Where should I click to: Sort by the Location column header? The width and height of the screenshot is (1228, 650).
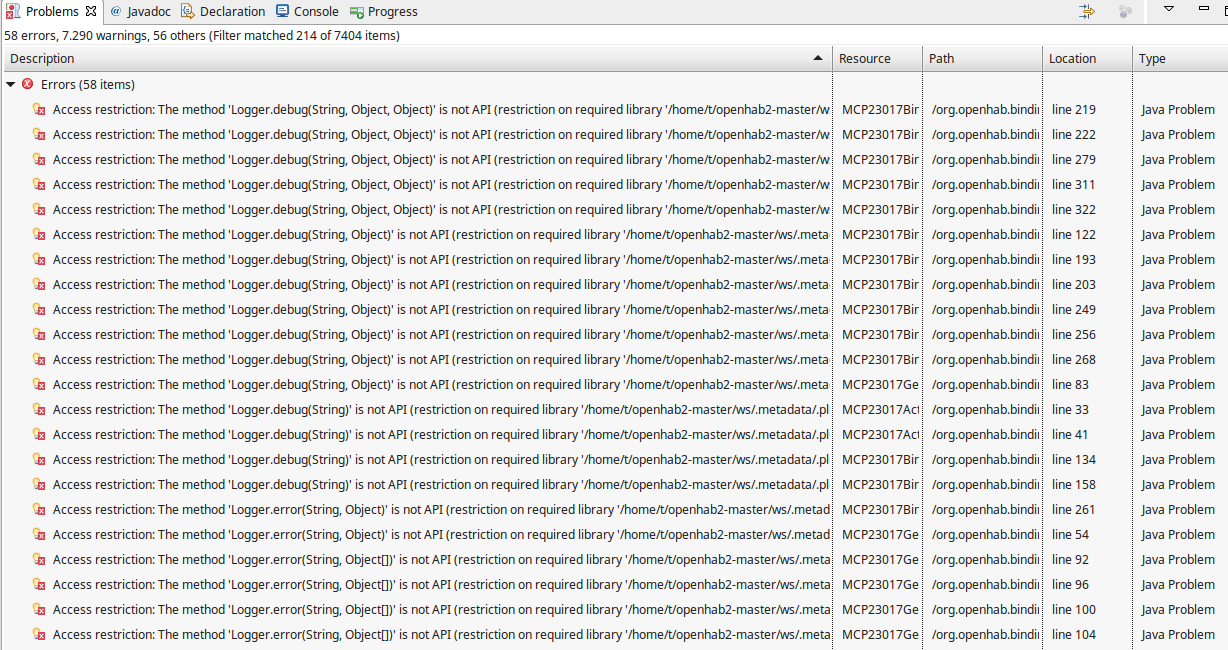1087,58
